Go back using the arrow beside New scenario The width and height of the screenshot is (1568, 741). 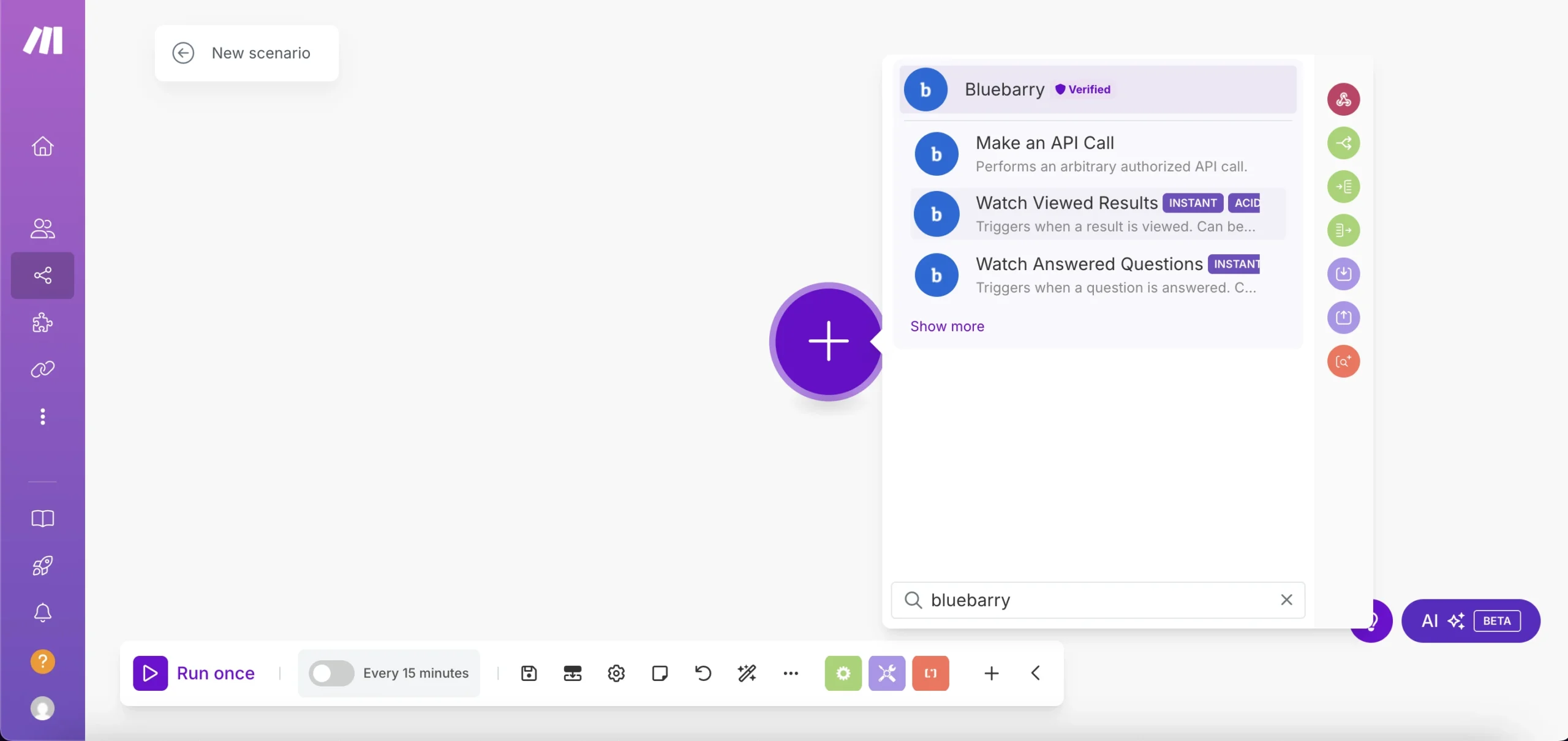(183, 53)
